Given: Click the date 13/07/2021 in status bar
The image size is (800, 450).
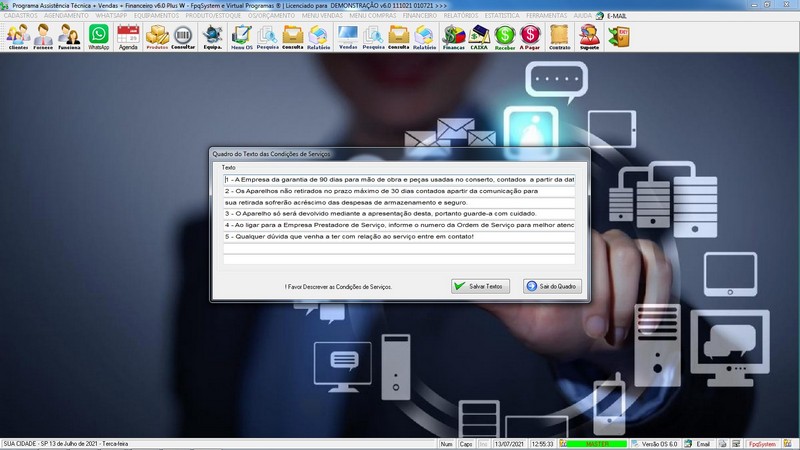Looking at the screenshot, I should 509,444.
